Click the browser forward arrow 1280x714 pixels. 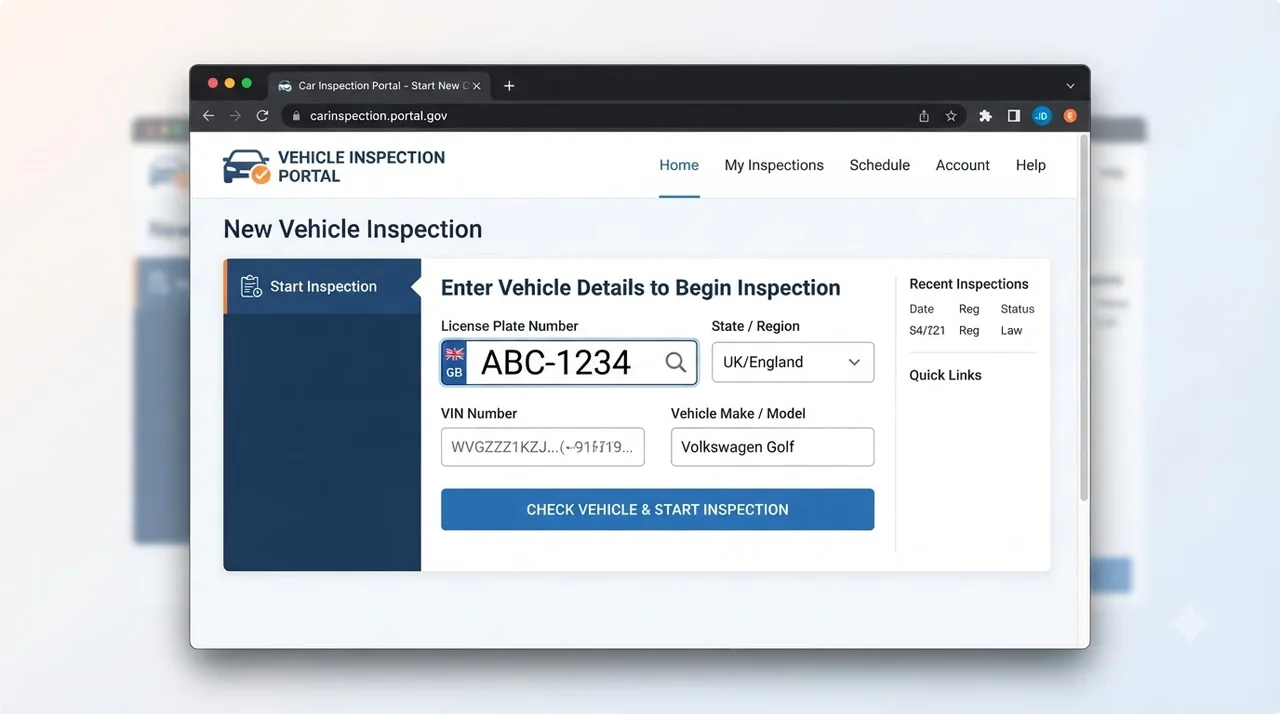coord(235,116)
